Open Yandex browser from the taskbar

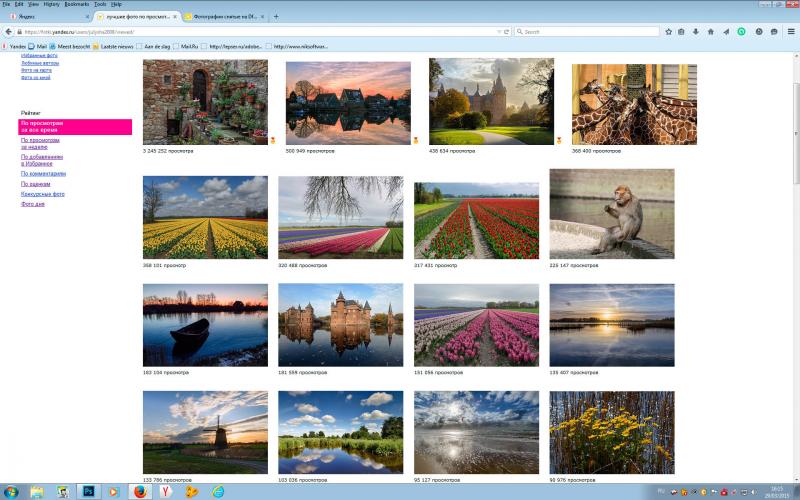click(166, 492)
